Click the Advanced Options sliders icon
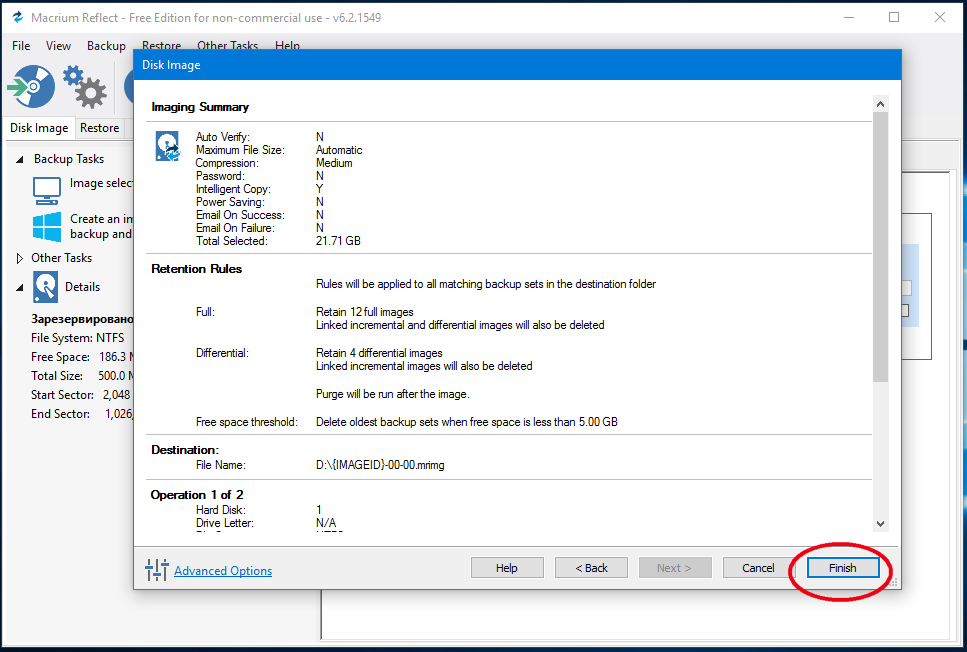Viewport: 967px width, 652px height. pyautogui.click(x=157, y=569)
